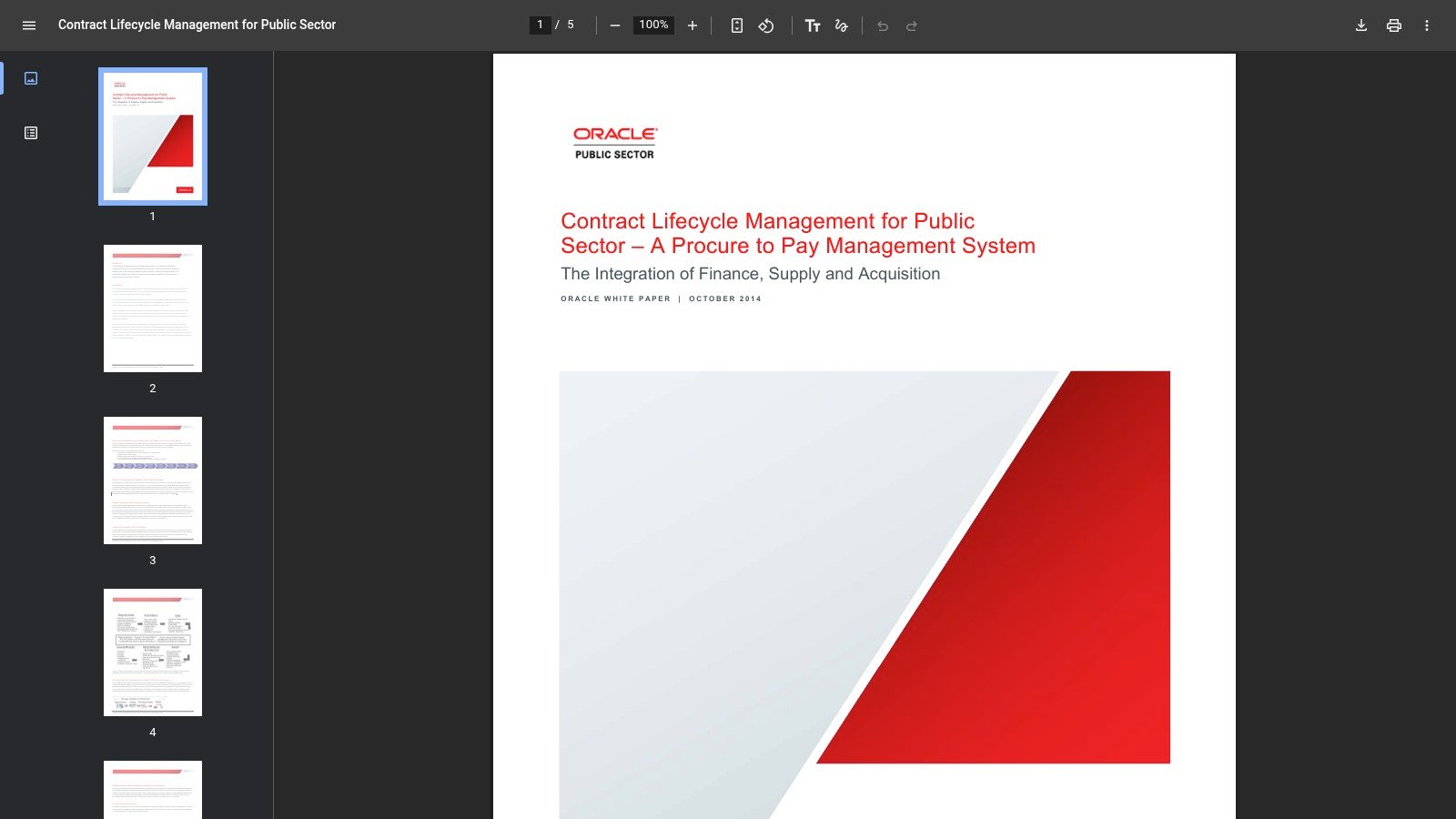Click the 'OCTOBER 2014' date text
The width and height of the screenshot is (1456, 819).
(725, 298)
